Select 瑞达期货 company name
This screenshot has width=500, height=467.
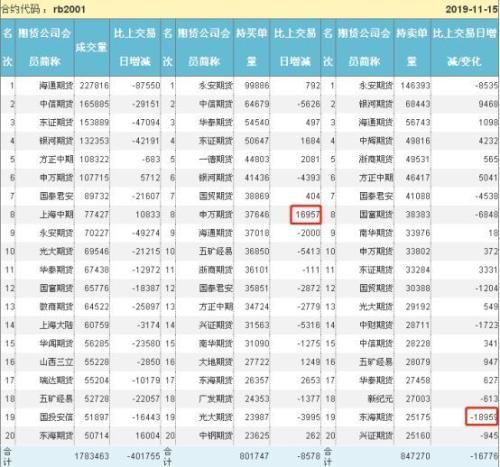pos(56,380)
